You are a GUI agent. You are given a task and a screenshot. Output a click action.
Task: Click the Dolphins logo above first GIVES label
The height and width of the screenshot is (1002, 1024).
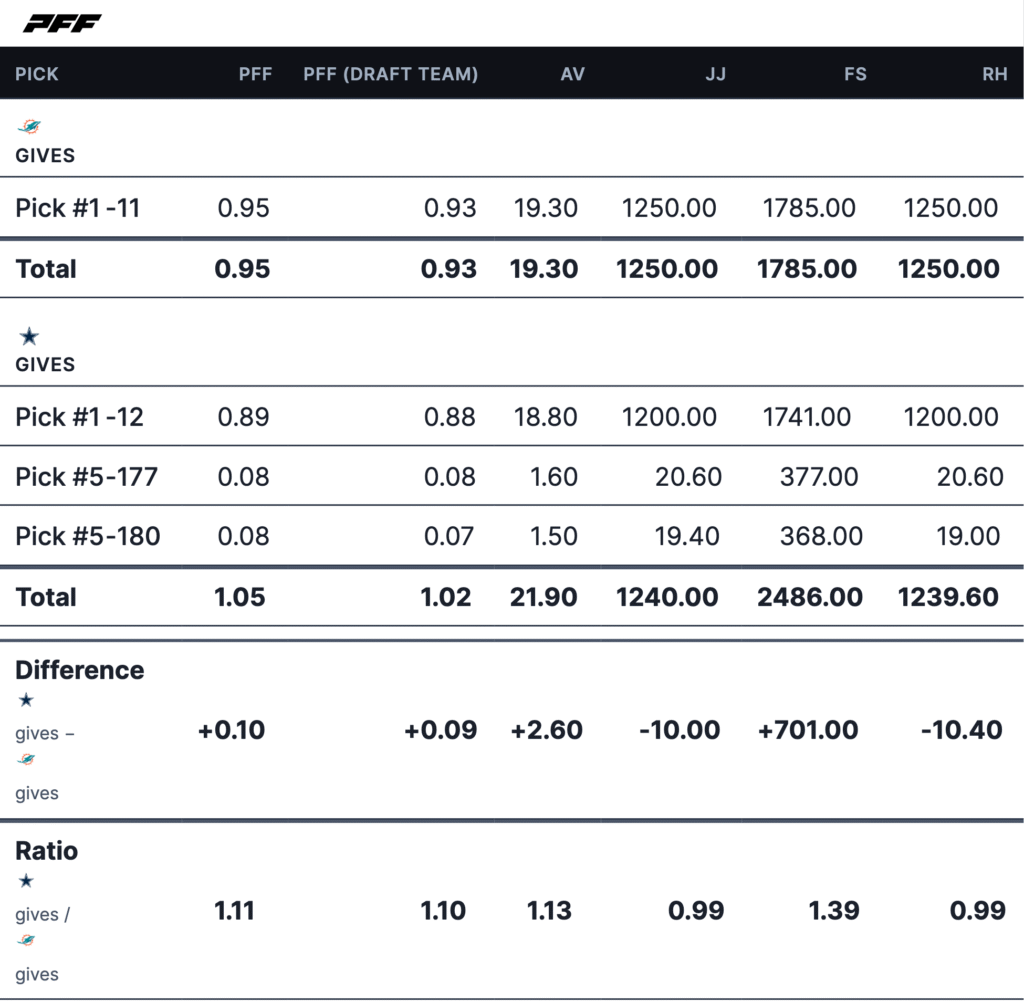(x=29, y=127)
